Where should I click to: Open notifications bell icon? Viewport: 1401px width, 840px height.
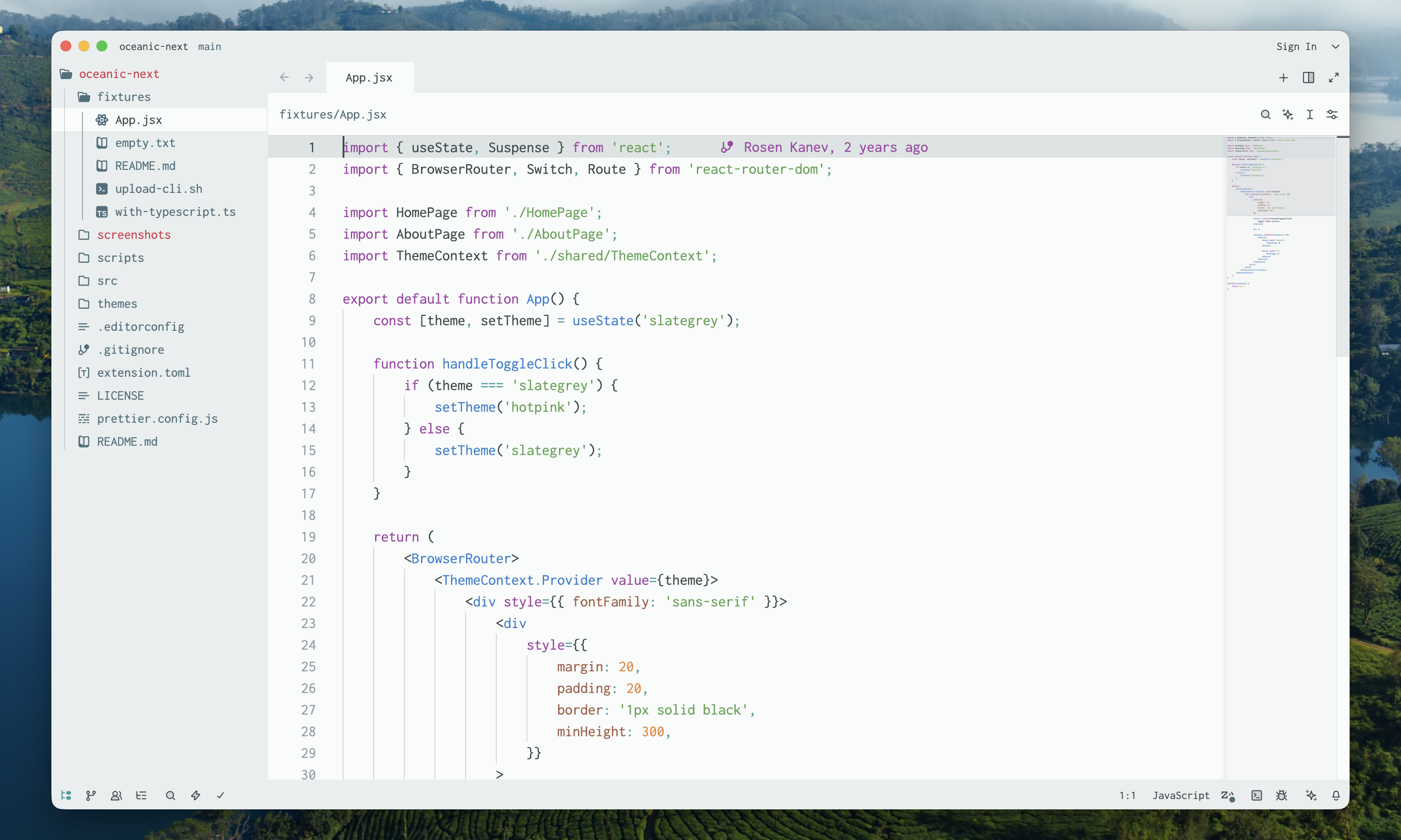[1336, 795]
